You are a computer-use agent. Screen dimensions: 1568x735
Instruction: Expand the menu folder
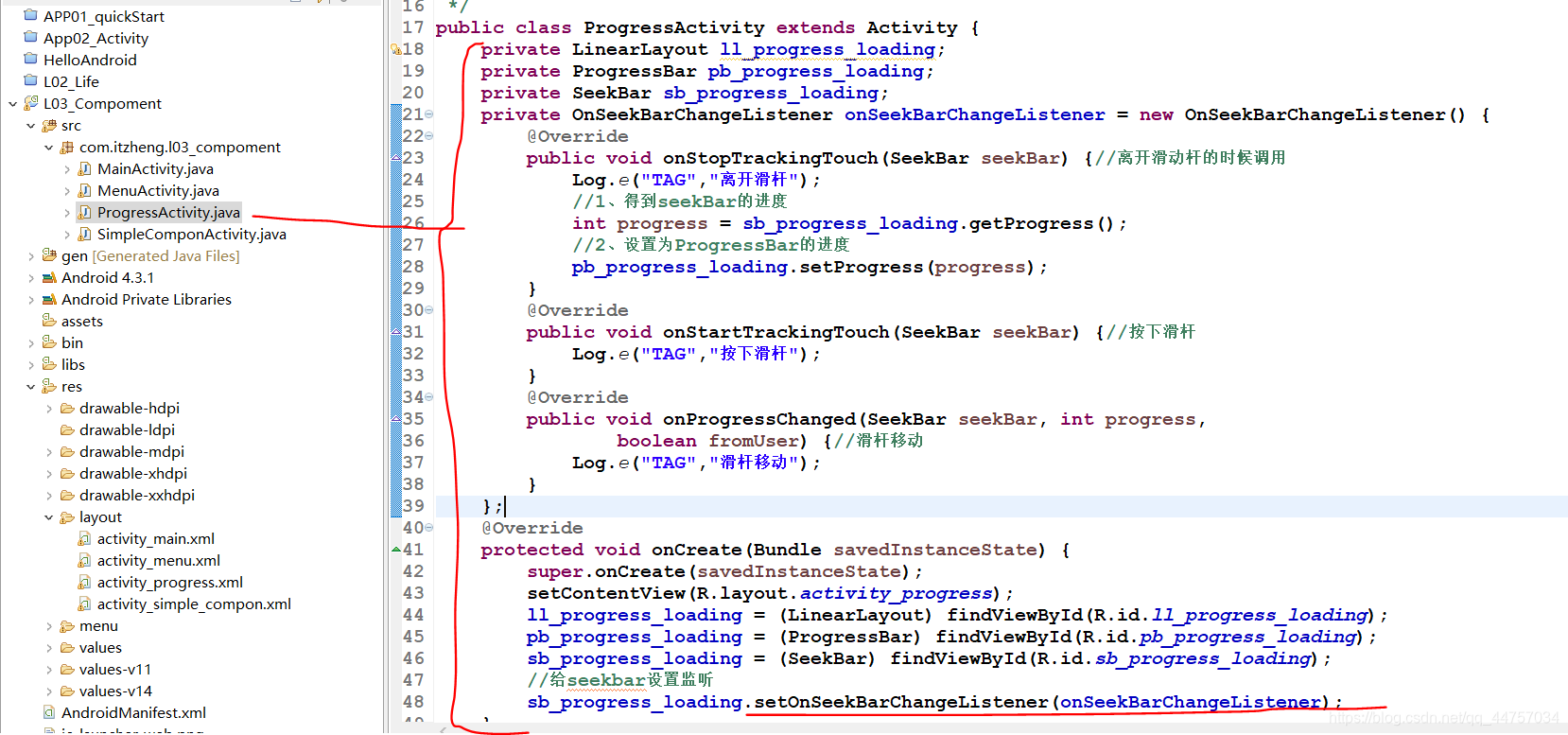48,626
